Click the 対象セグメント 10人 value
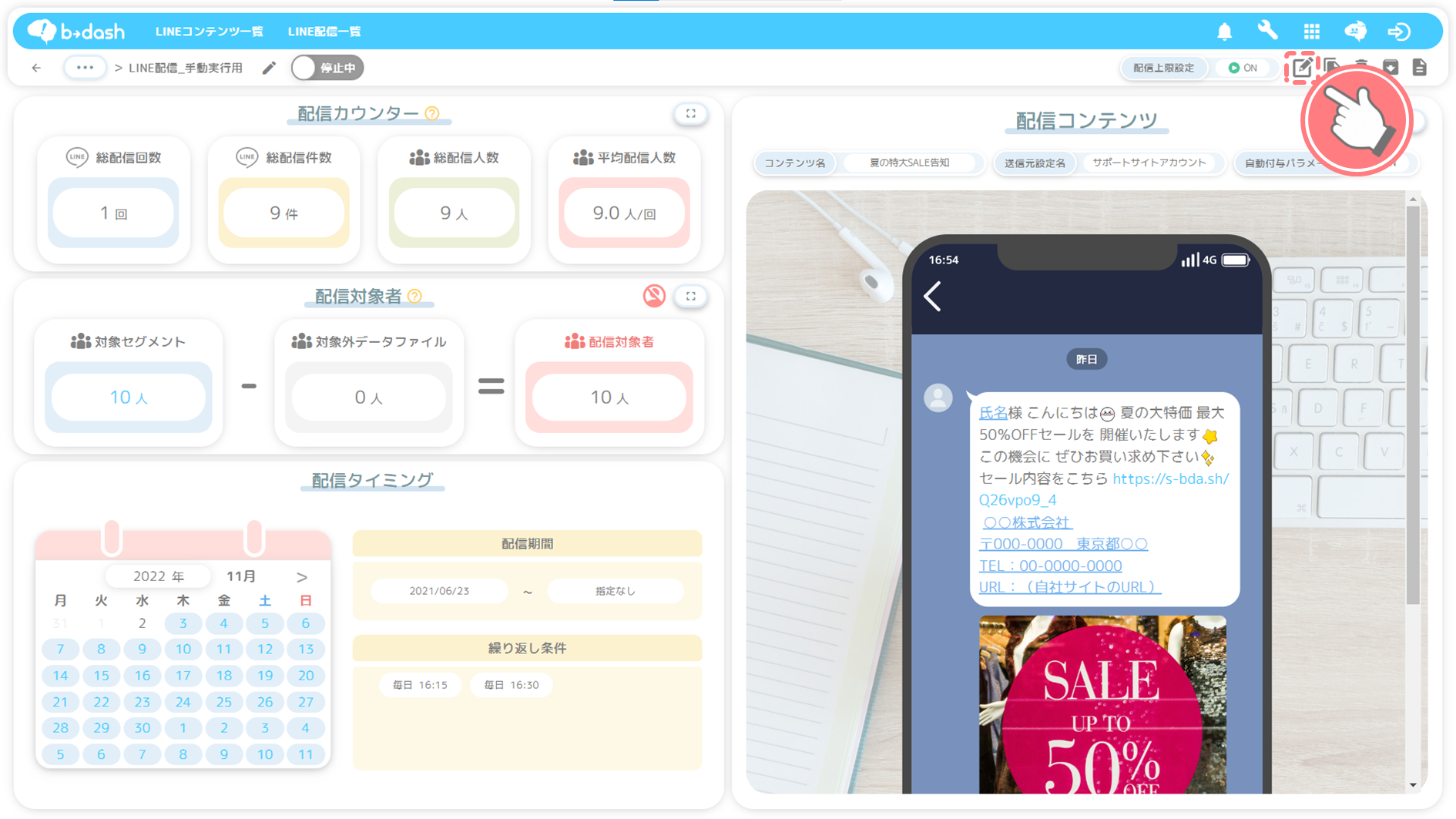Image resolution: width=1456 pixels, height=819 pixels. (x=128, y=397)
